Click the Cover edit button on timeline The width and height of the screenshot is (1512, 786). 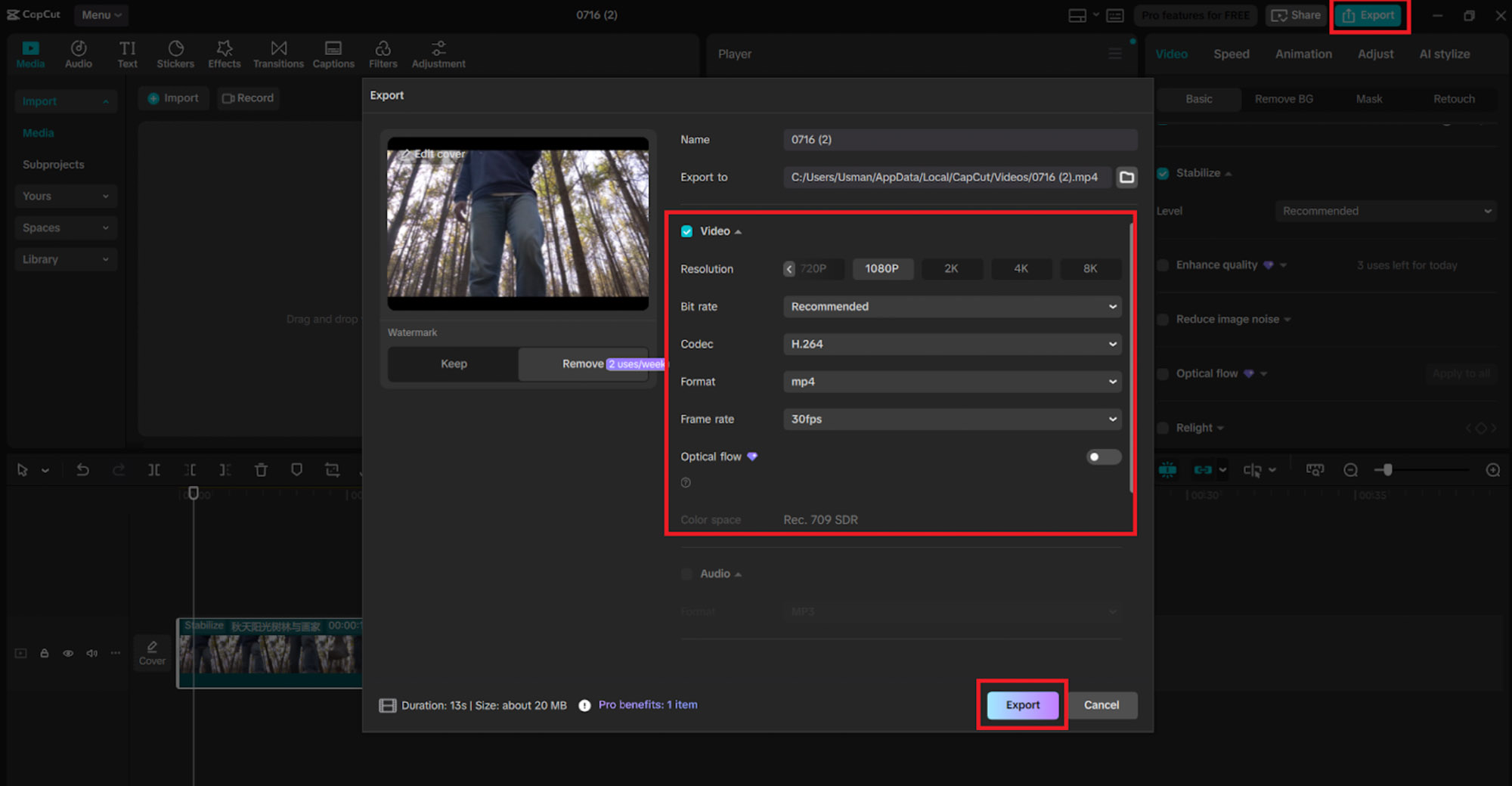[x=152, y=653]
